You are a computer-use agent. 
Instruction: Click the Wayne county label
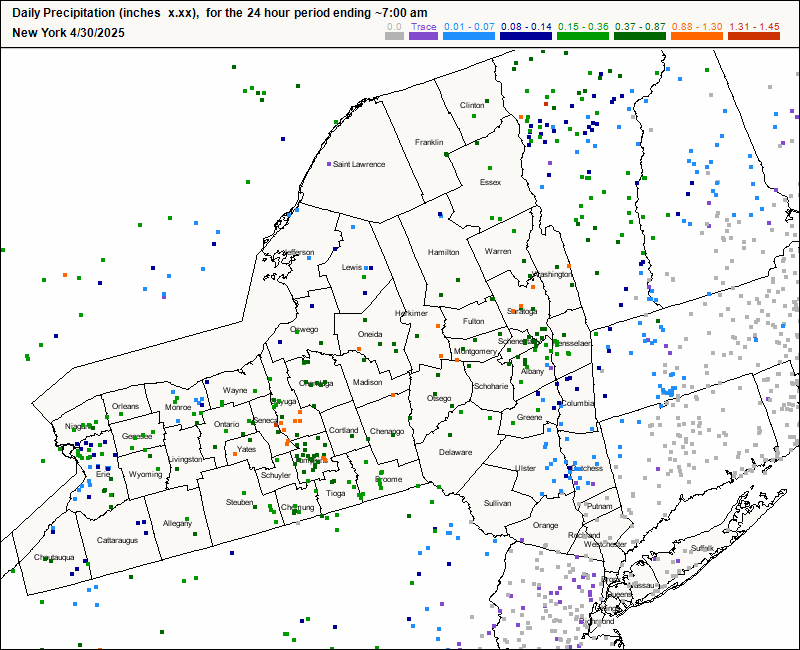235,390
